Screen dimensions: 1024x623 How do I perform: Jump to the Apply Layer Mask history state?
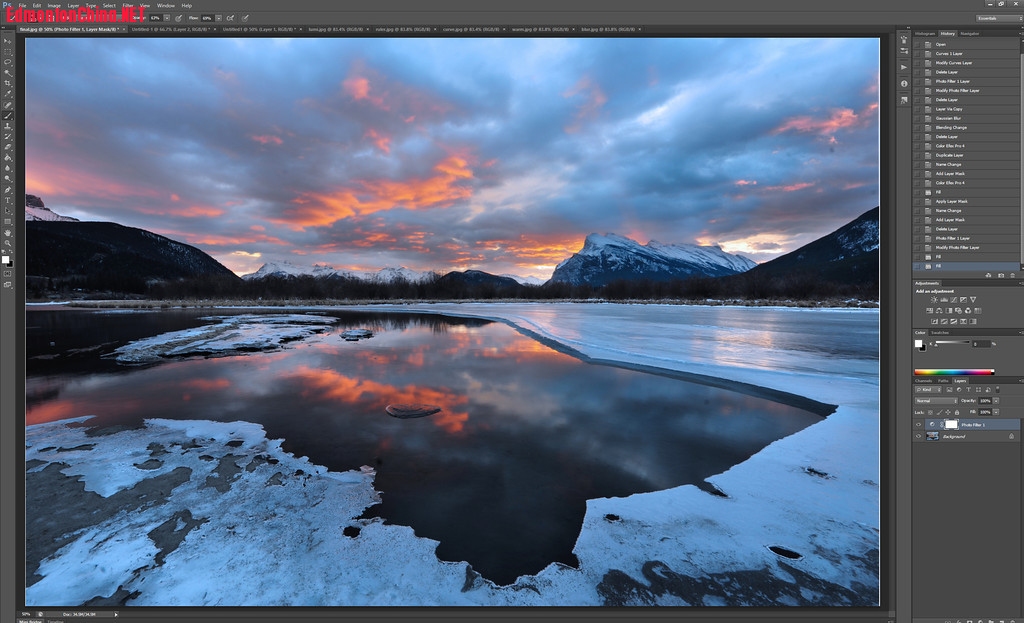[x=951, y=201]
